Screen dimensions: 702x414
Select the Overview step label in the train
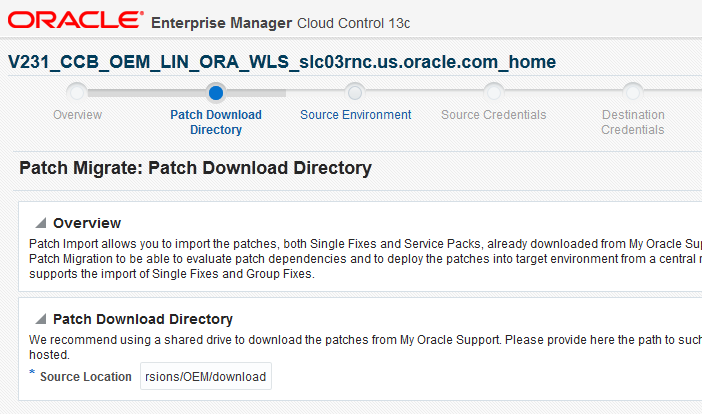[77, 115]
